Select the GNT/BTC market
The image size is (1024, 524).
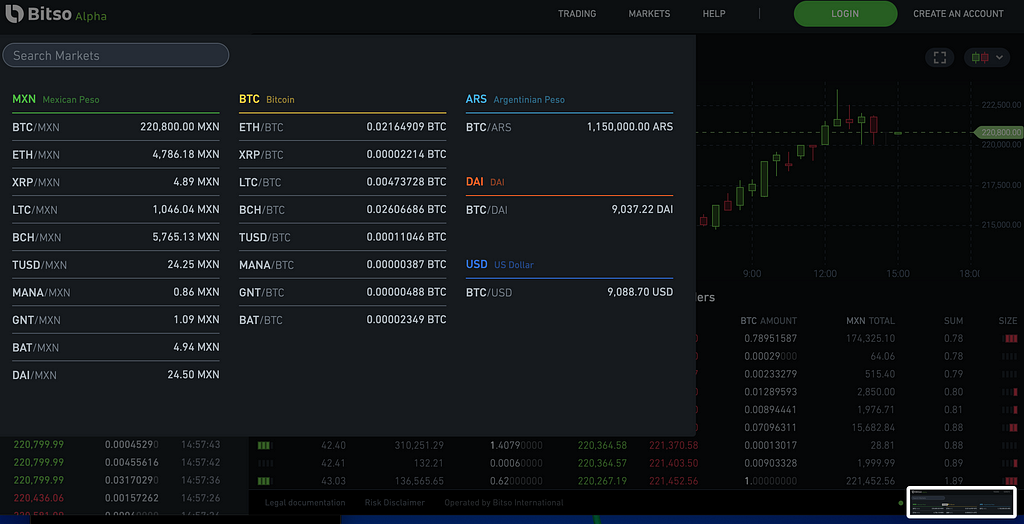[342, 292]
